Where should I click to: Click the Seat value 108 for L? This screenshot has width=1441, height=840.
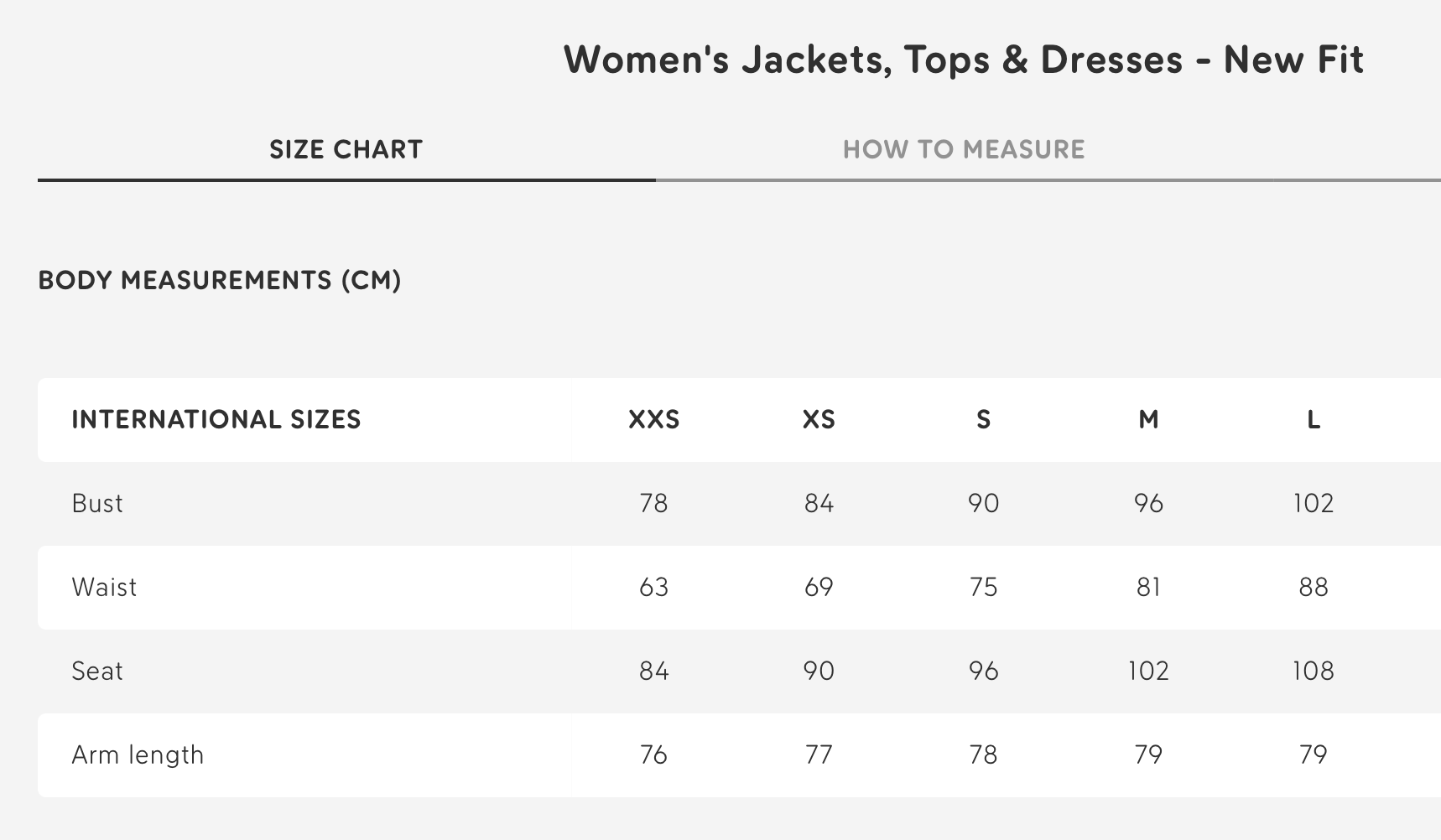1314,671
